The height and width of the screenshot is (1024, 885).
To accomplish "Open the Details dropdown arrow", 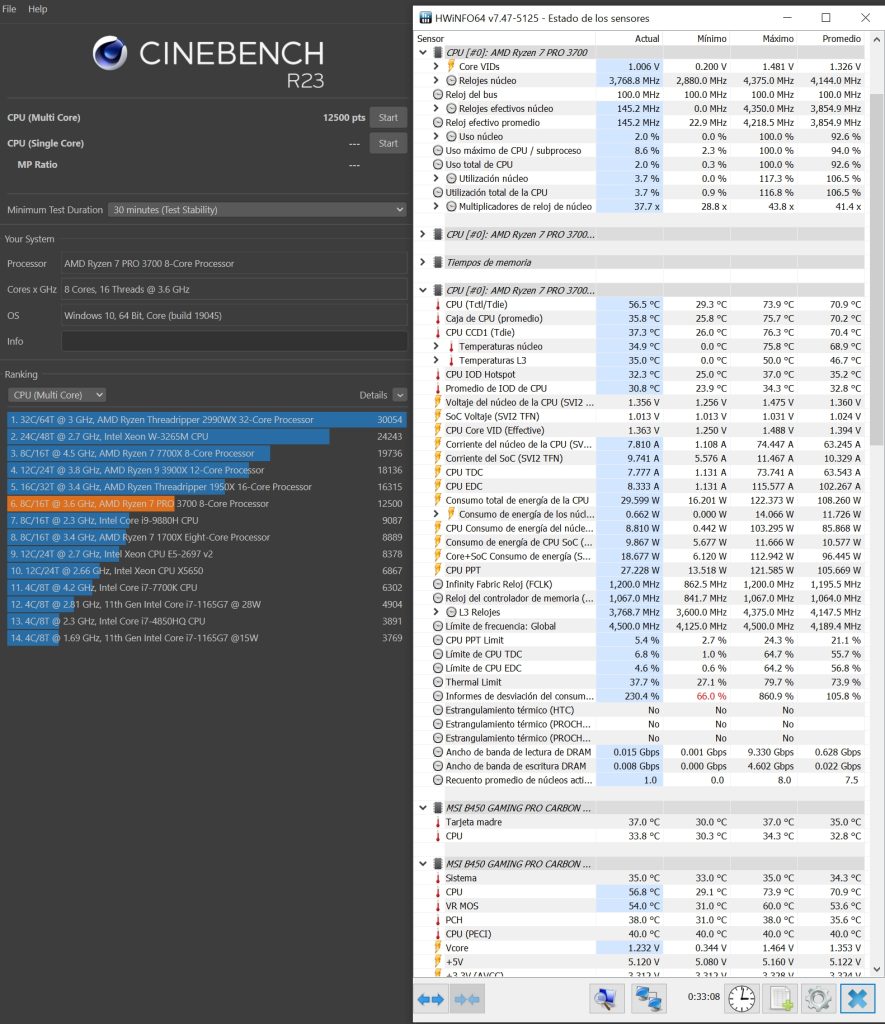I will point(400,395).
